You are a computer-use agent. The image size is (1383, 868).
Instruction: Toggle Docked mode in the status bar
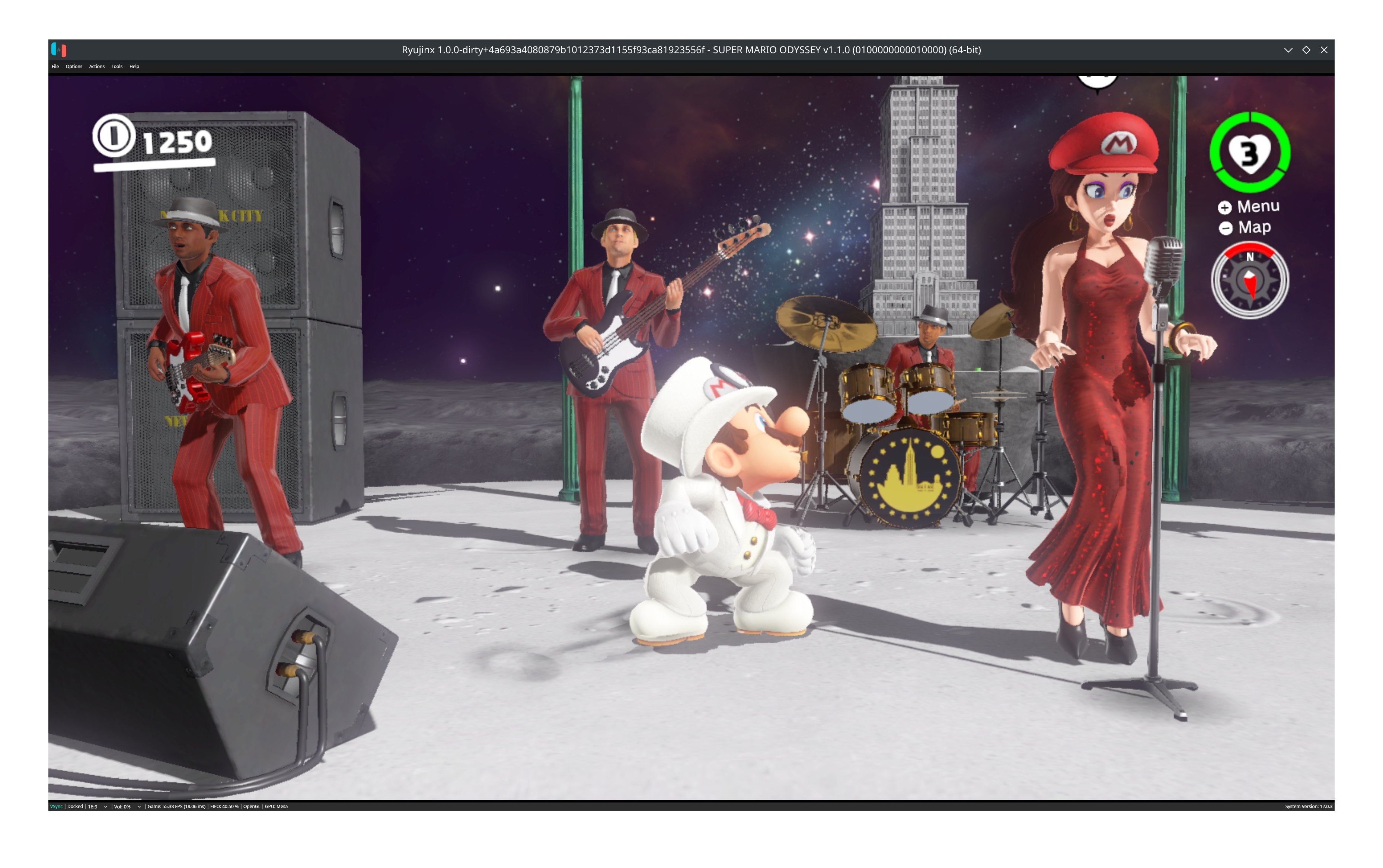75,807
